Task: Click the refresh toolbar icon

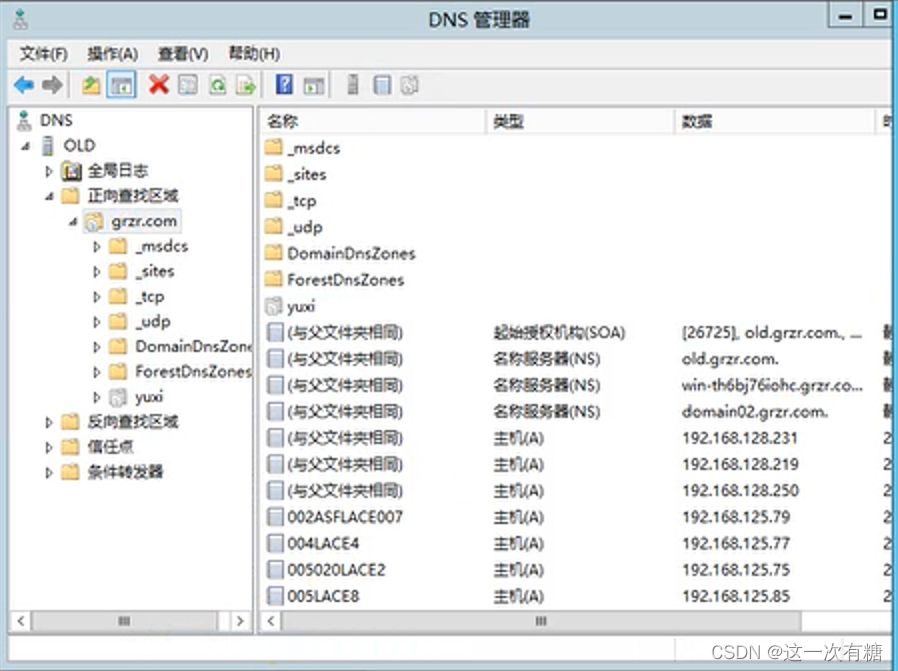Action: [x=218, y=85]
